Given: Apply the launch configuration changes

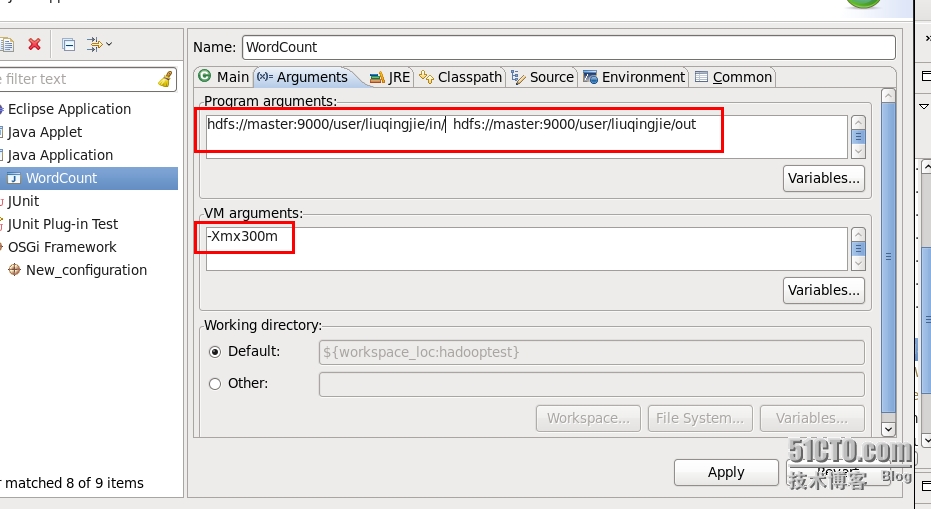Looking at the screenshot, I should pos(726,473).
